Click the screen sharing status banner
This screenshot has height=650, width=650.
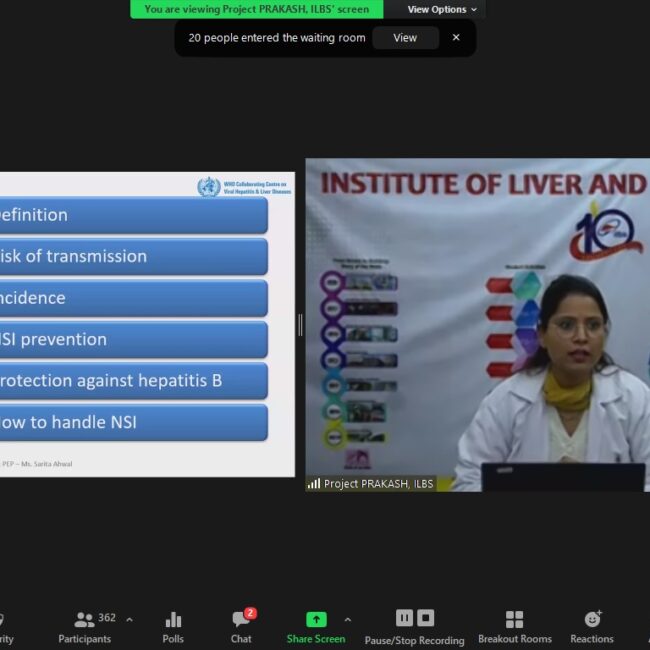coord(256,10)
